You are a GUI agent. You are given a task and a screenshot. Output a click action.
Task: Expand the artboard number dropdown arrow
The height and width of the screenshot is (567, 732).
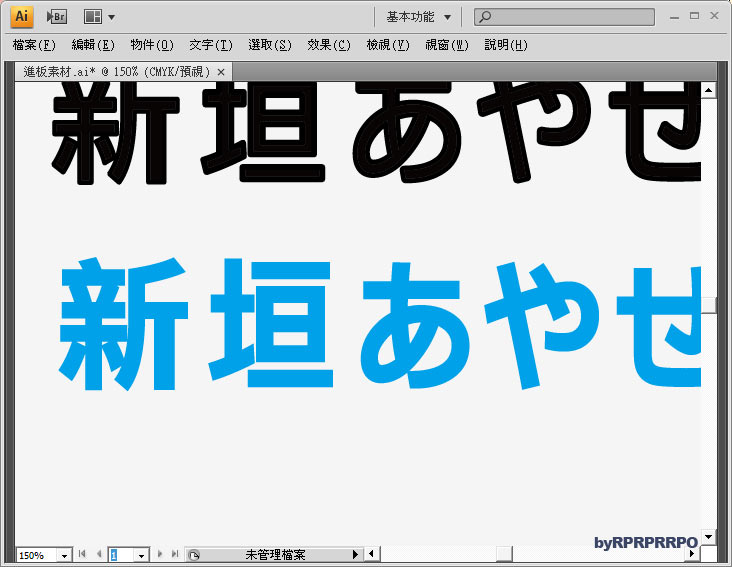pos(141,555)
